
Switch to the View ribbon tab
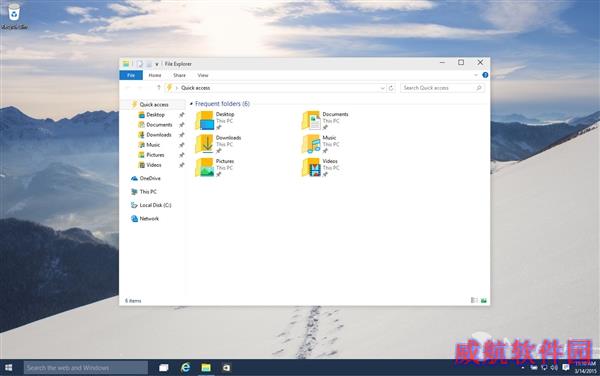point(203,75)
